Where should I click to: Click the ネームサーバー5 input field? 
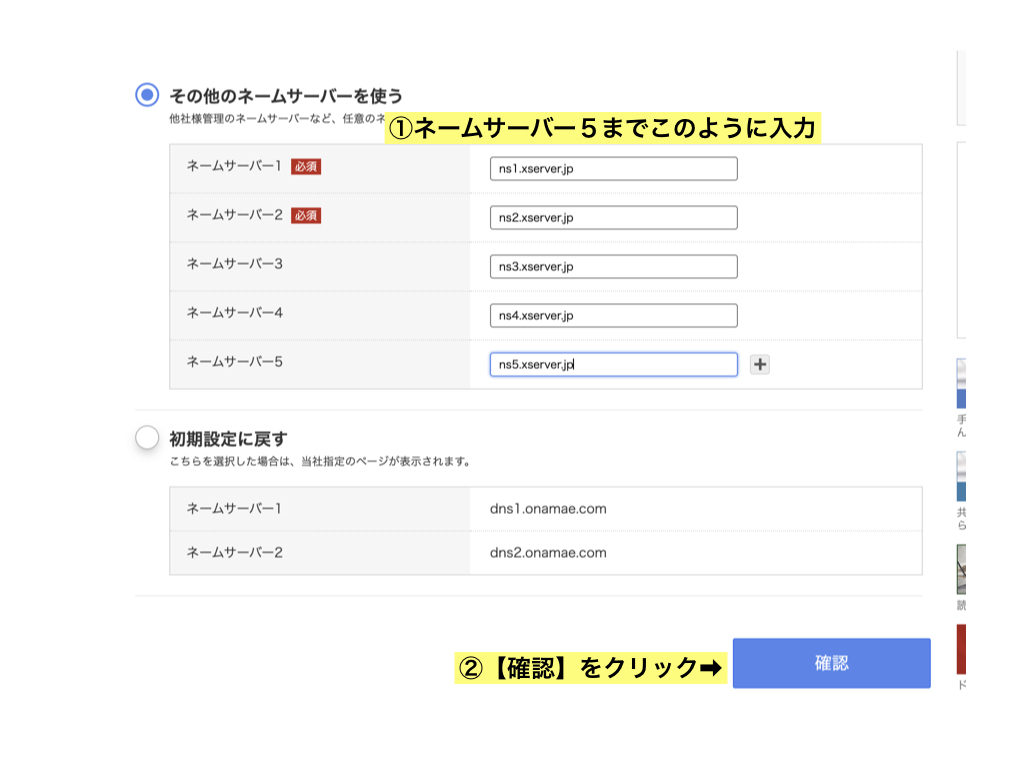tap(613, 364)
